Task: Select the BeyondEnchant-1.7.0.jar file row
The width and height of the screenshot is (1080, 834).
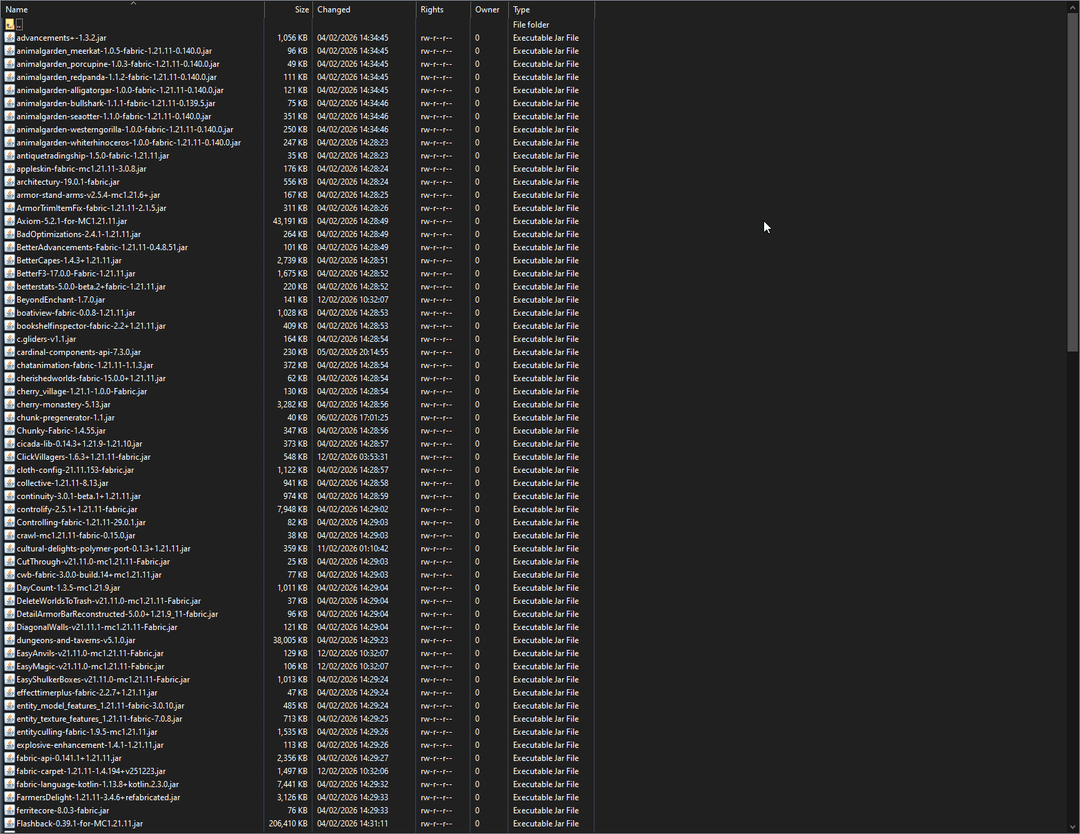Action: click(x=60, y=299)
